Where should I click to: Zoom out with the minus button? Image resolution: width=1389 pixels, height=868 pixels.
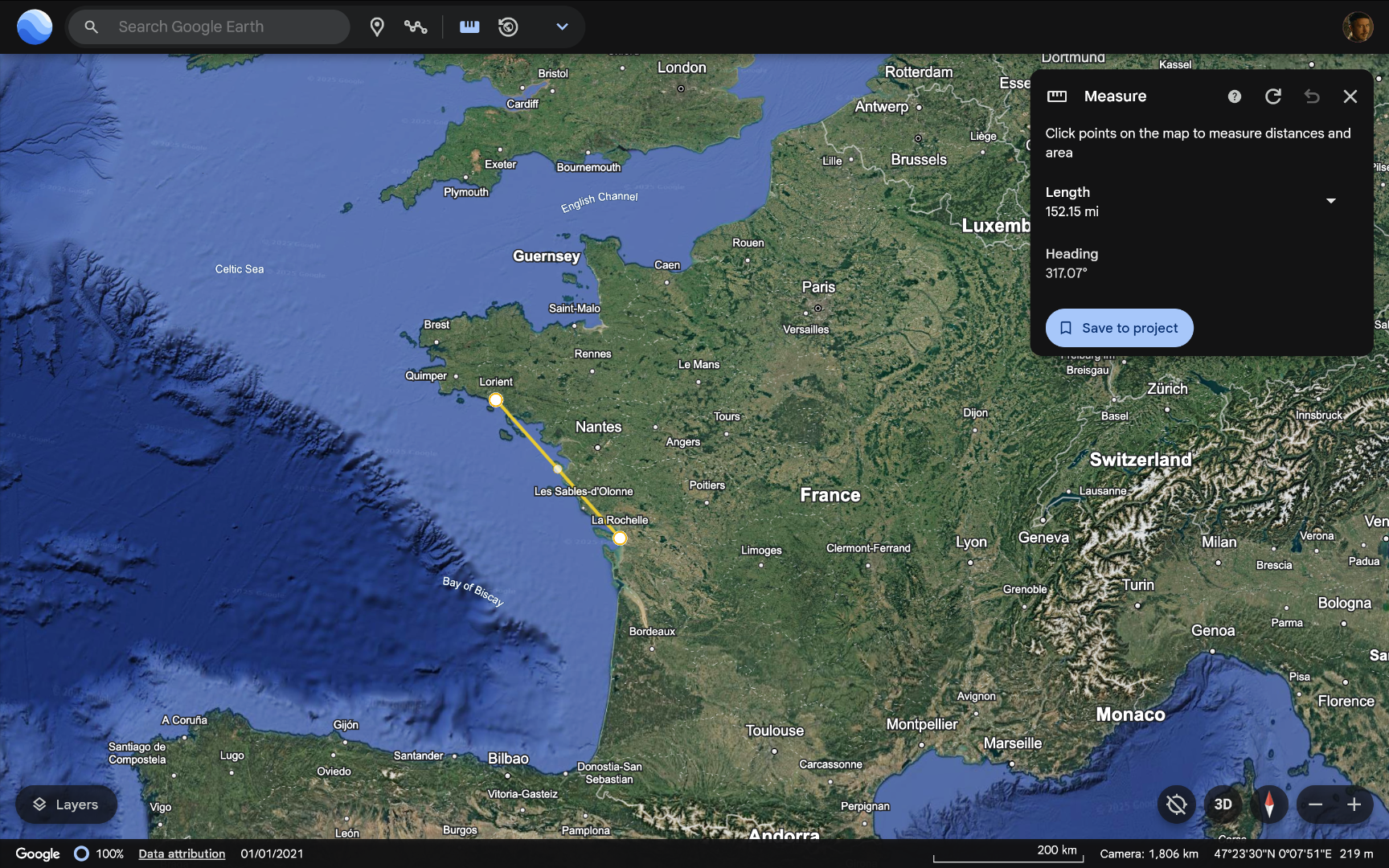click(1316, 805)
